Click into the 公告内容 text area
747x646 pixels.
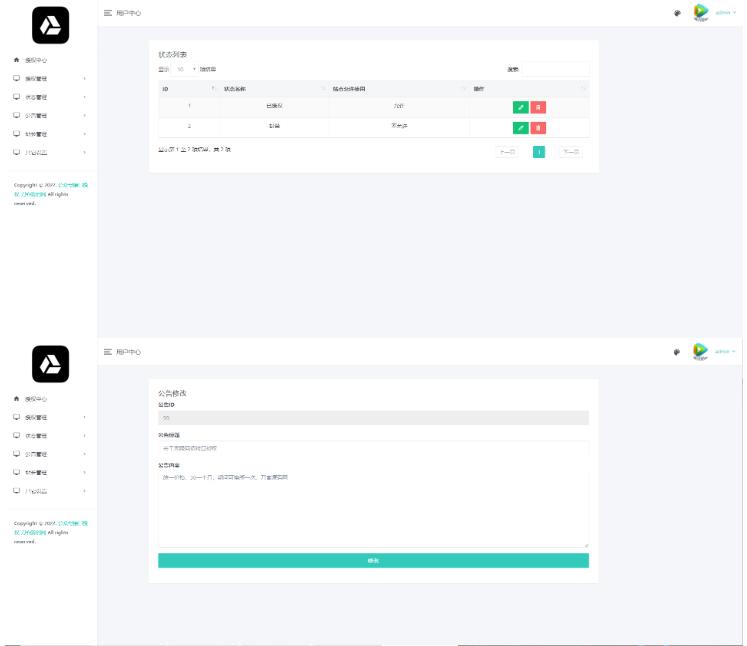click(x=373, y=508)
